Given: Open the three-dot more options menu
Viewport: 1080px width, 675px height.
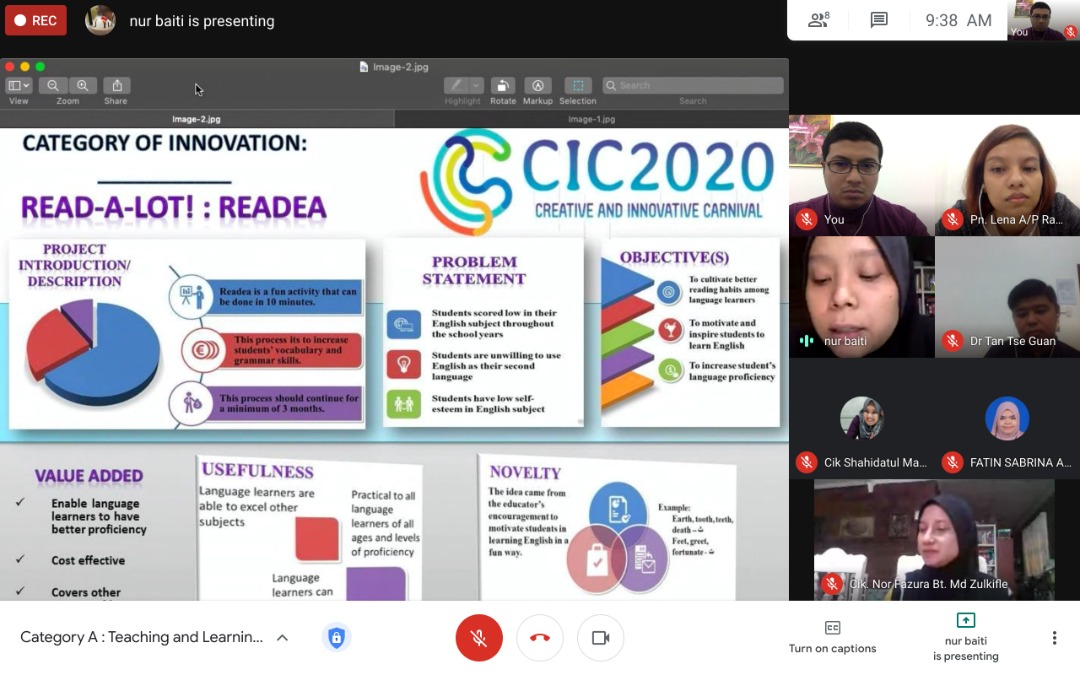Looking at the screenshot, I should click(1054, 638).
